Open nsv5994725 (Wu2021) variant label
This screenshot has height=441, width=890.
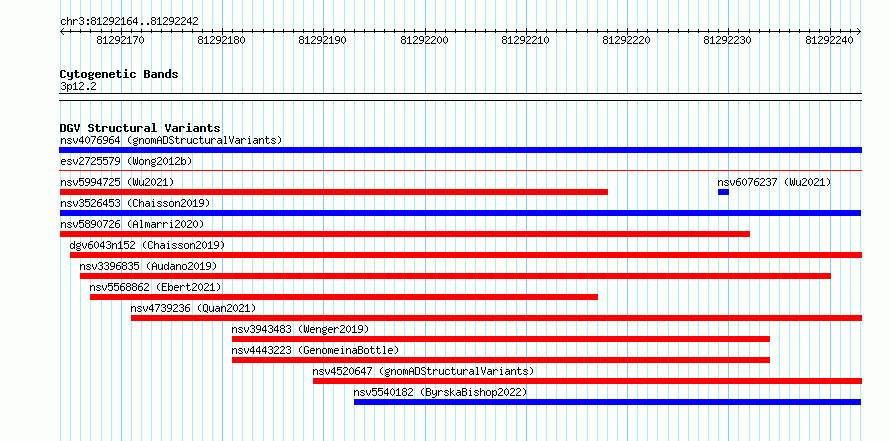point(117,182)
